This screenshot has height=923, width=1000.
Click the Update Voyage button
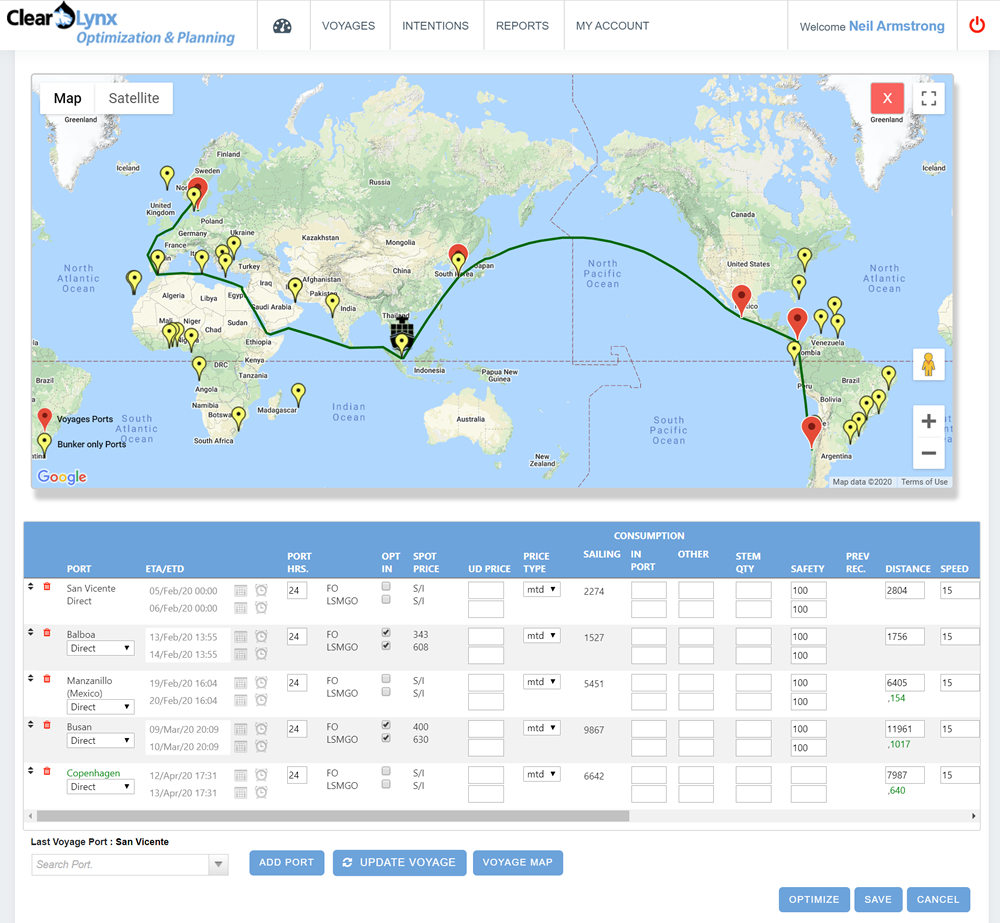pyautogui.click(x=399, y=862)
